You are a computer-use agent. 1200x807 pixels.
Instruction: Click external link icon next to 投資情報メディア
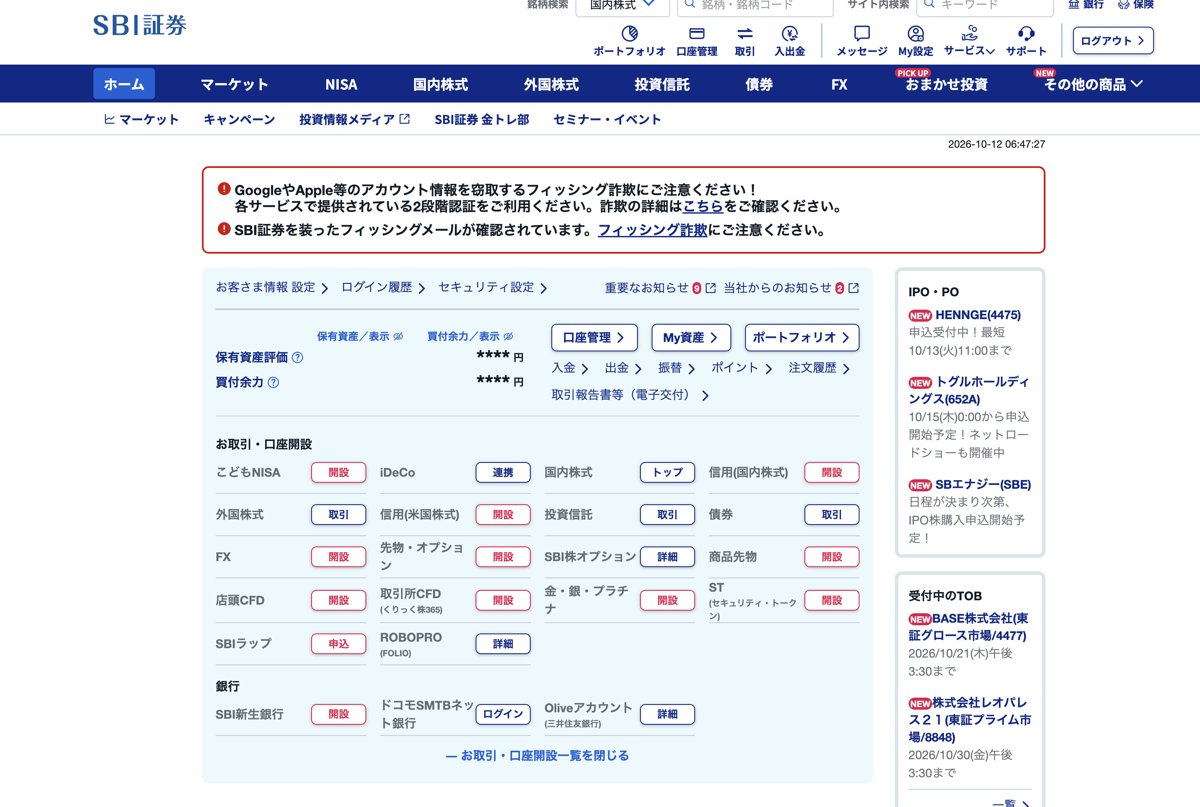point(405,119)
